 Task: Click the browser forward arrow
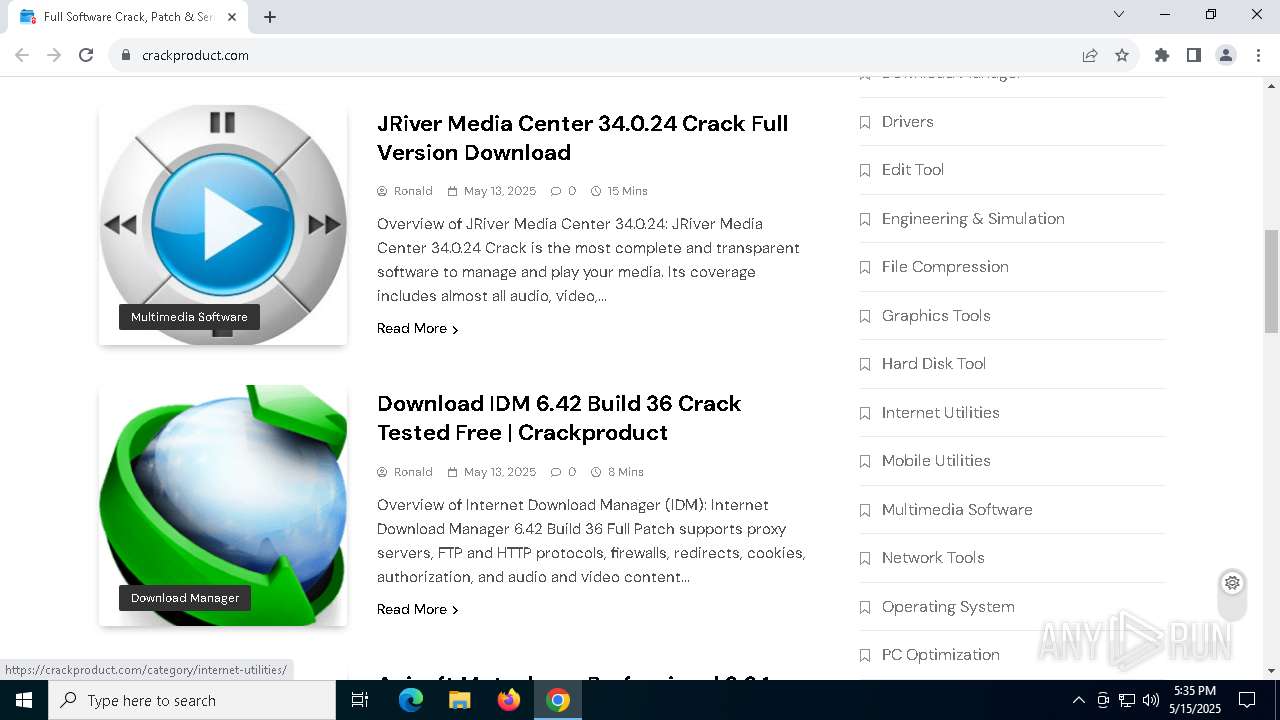54,55
